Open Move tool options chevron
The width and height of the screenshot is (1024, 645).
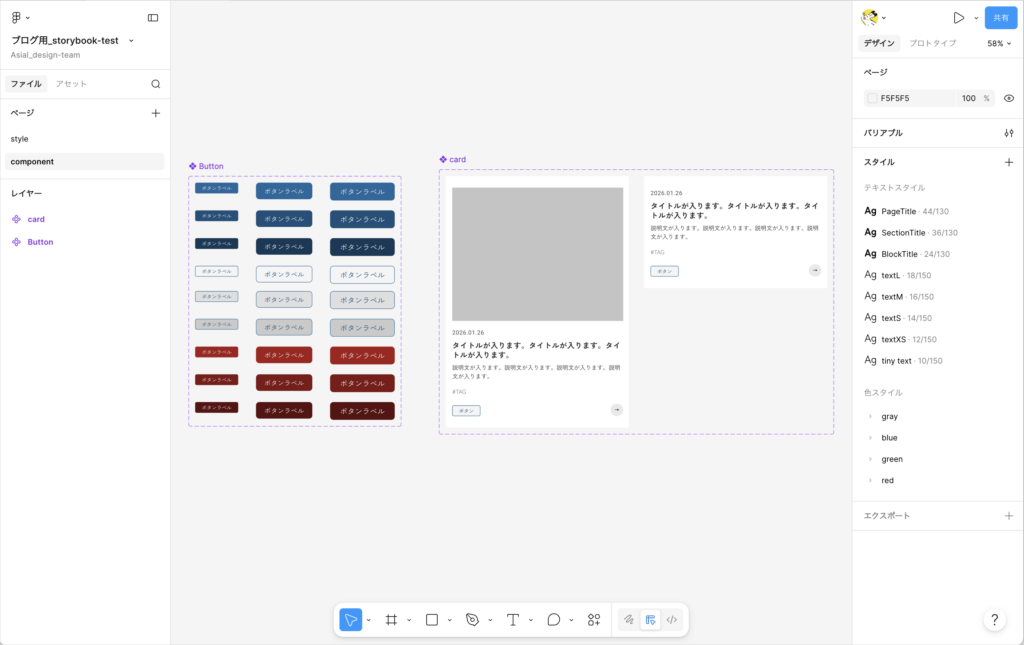click(369, 620)
